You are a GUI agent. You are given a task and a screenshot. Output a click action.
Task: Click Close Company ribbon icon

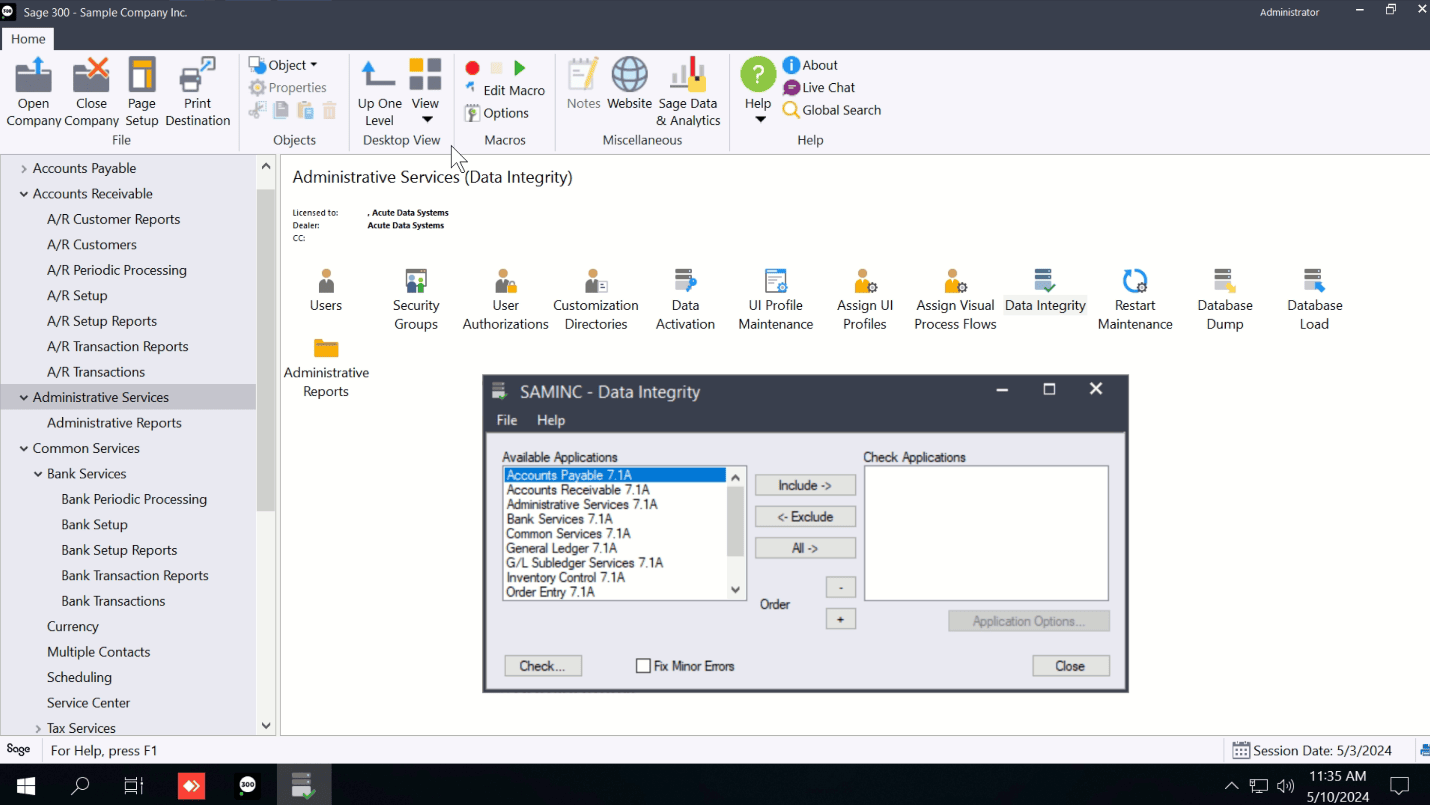click(91, 92)
